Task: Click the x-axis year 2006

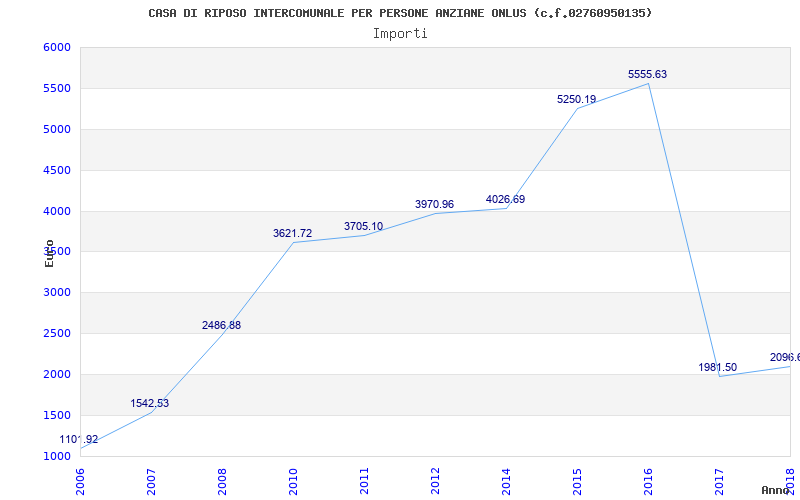Action: [x=81, y=481]
